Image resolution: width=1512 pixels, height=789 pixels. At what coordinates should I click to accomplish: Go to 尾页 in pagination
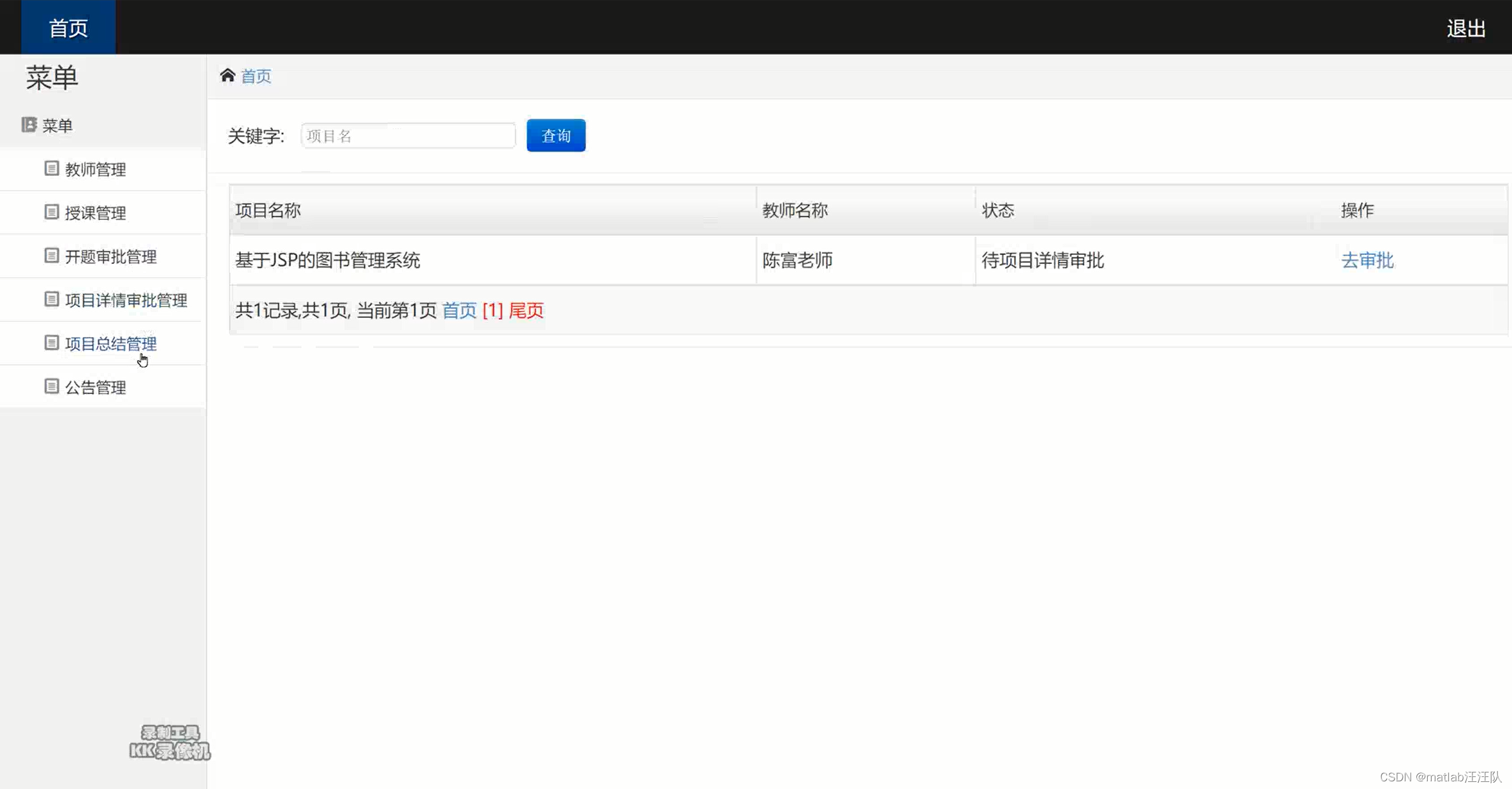[526, 310]
